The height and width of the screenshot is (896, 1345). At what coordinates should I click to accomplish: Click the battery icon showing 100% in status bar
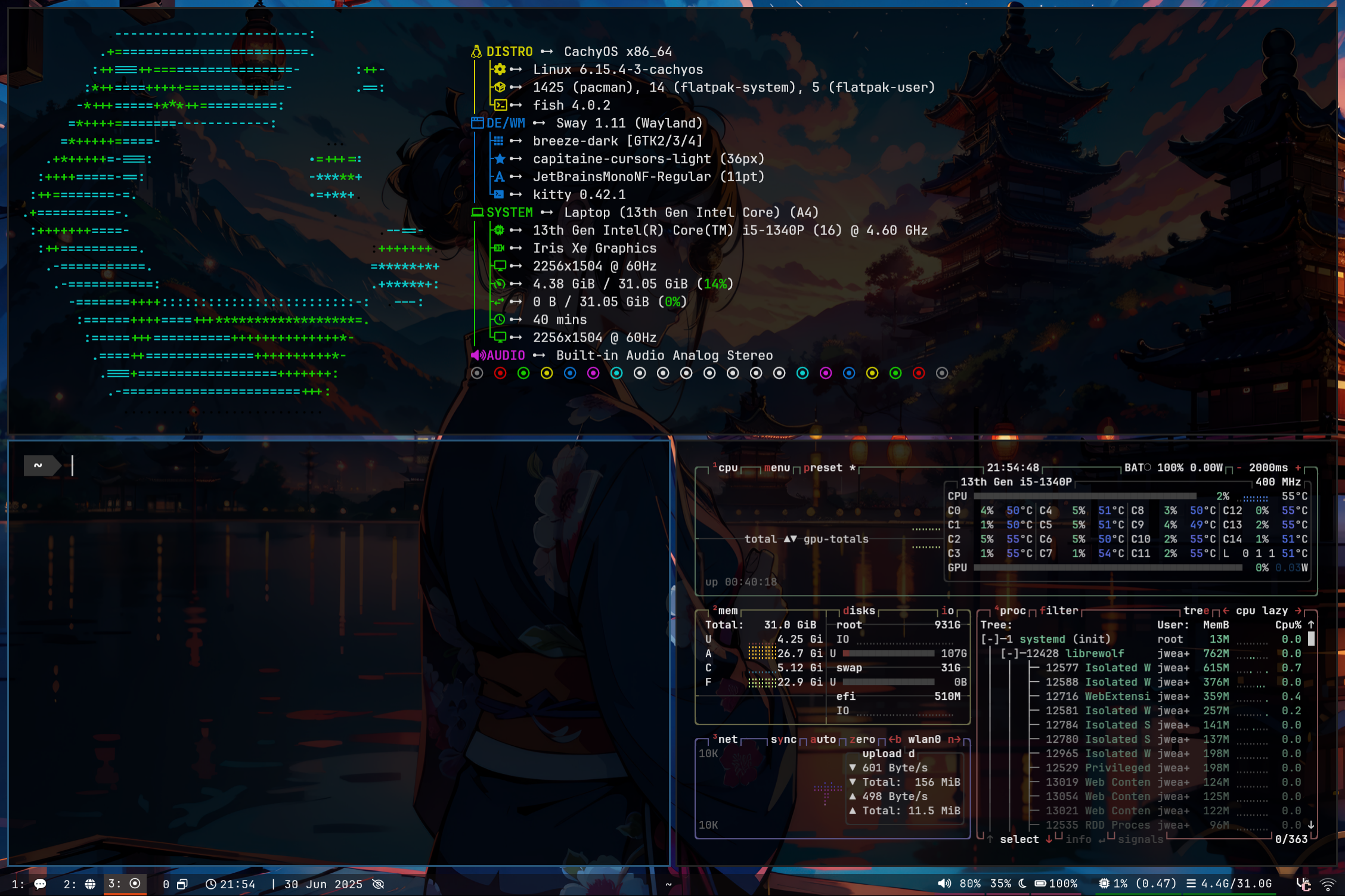(1040, 883)
